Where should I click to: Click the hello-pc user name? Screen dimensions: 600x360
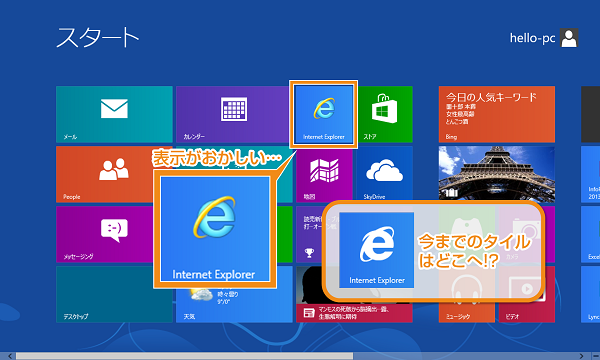532,38
